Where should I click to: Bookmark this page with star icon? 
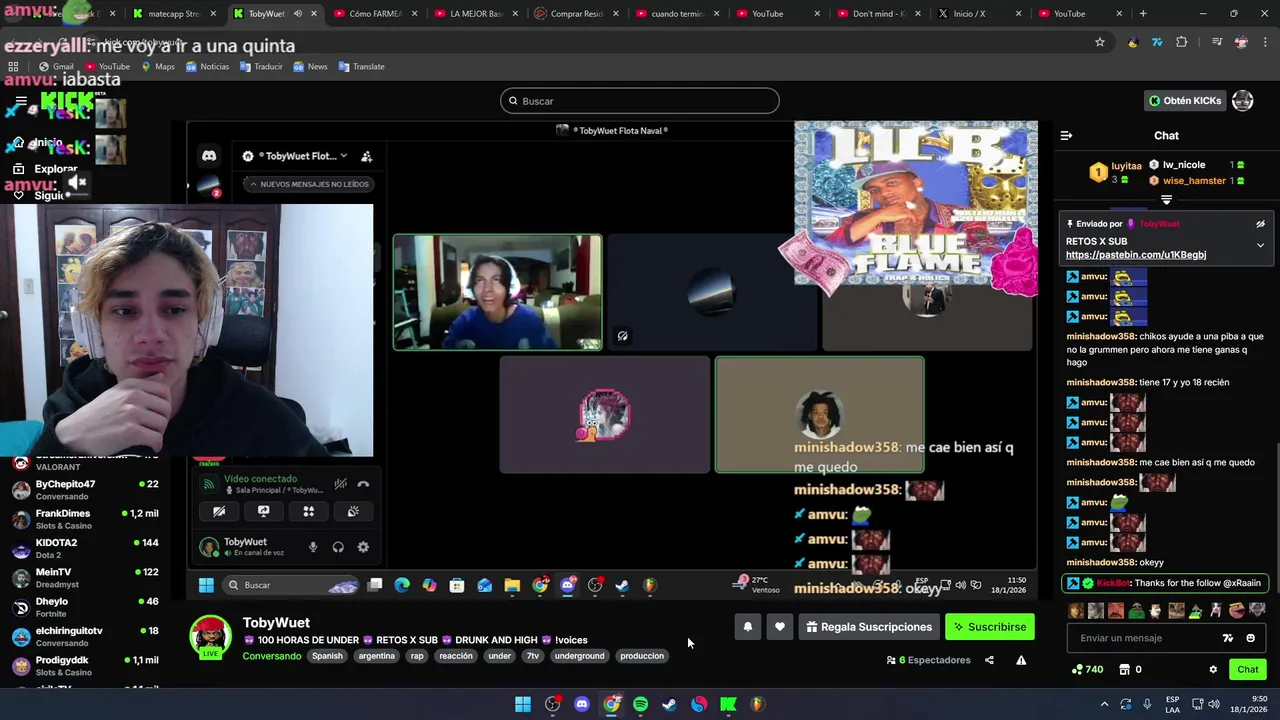1100,42
